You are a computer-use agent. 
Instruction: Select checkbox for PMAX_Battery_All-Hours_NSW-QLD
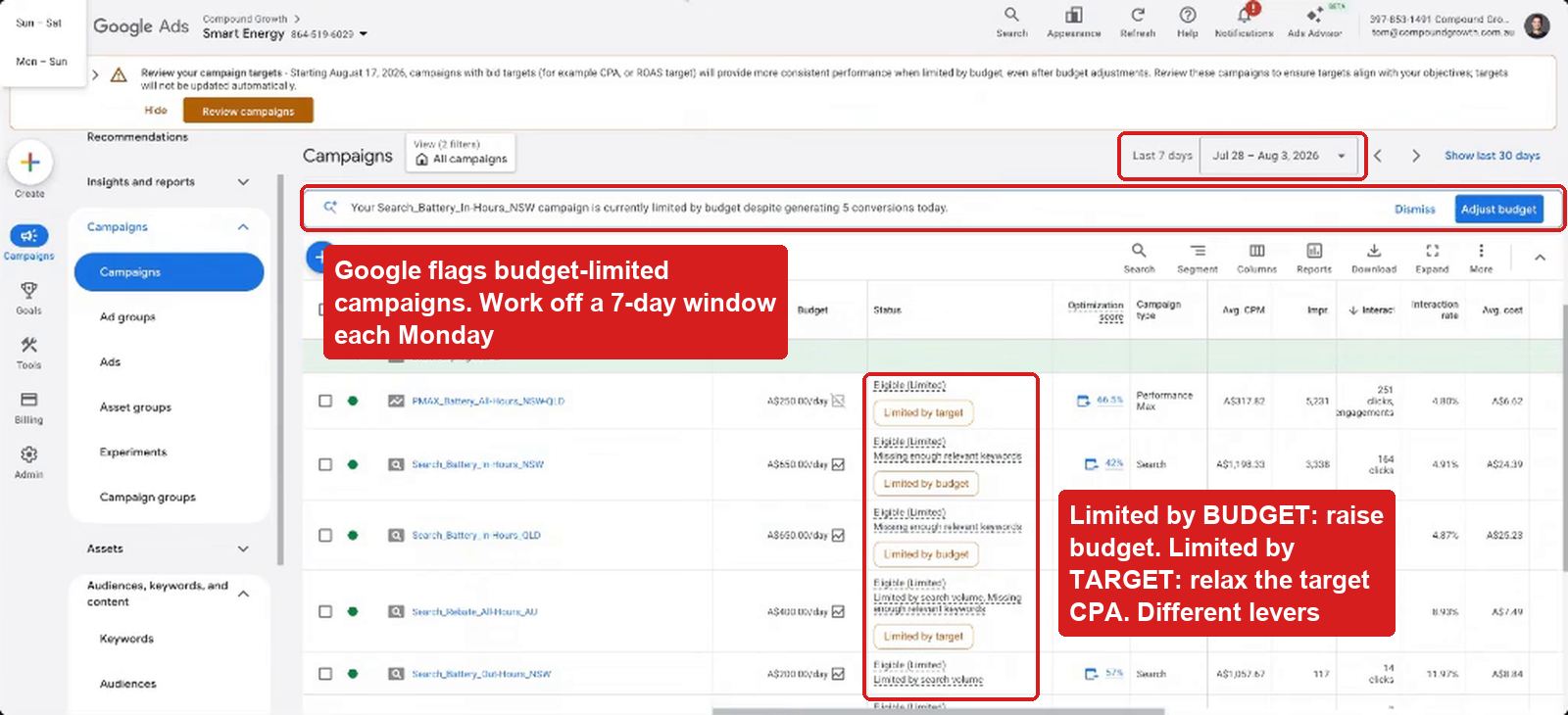point(325,401)
